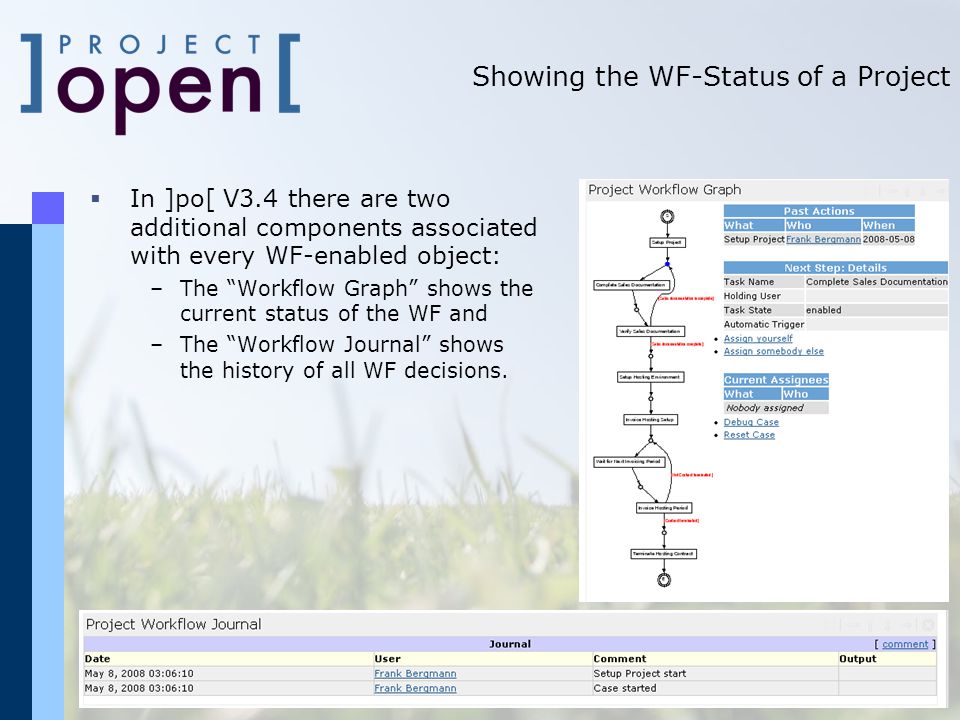This screenshot has width=960, height=720.
Task: Click the Next Step: Details header
Action: (x=835, y=268)
